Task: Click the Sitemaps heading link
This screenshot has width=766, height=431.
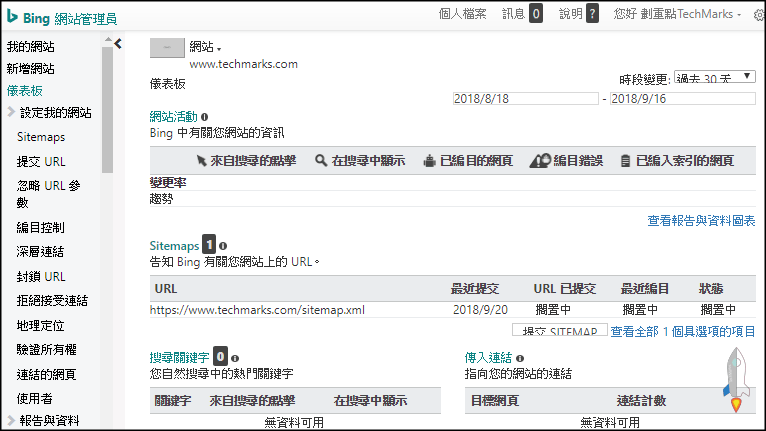Action: tap(174, 246)
